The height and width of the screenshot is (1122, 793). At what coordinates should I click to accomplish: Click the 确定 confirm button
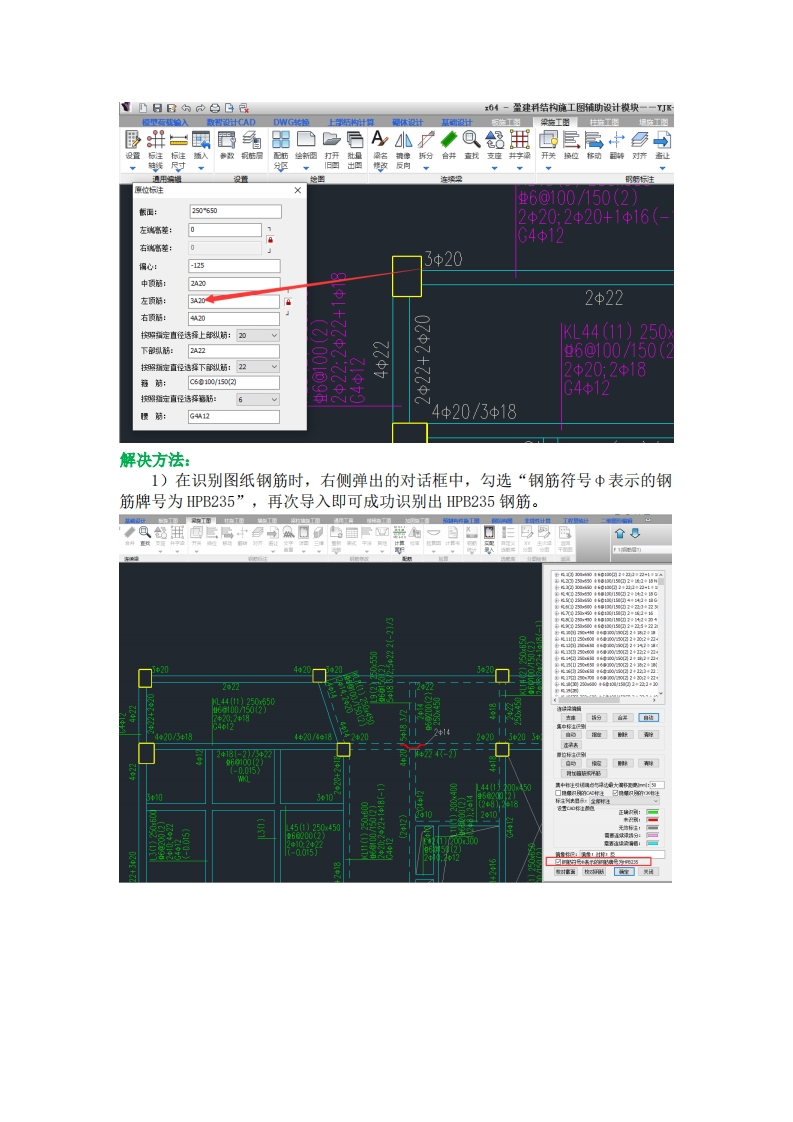pyautogui.click(x=624, y=872)
